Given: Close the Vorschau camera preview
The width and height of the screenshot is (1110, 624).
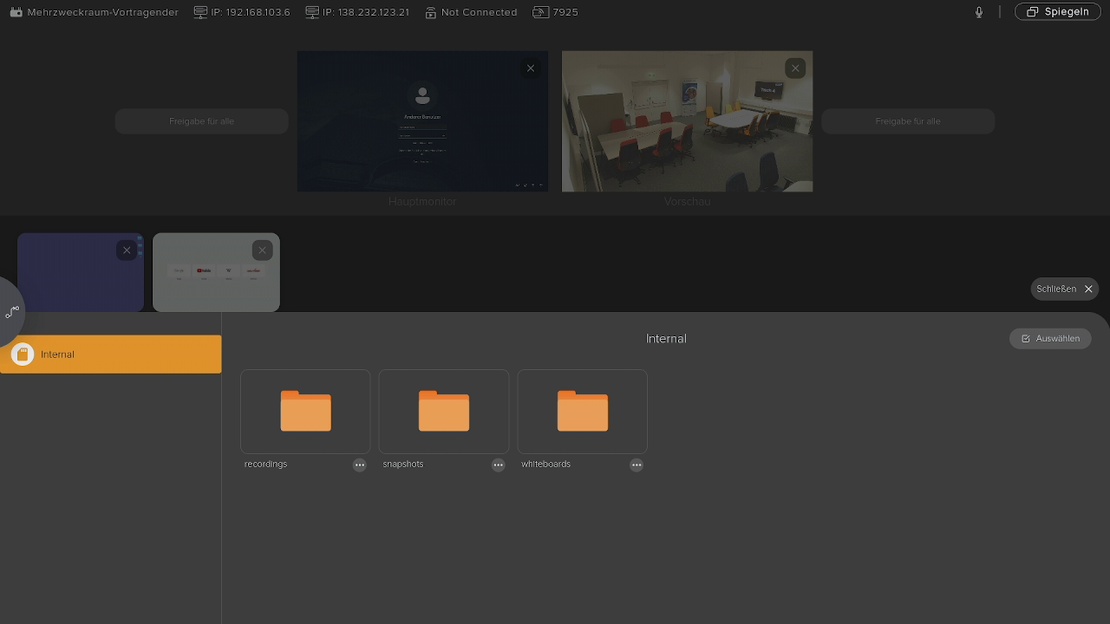Looking at the screenshot, I should 794,68.
